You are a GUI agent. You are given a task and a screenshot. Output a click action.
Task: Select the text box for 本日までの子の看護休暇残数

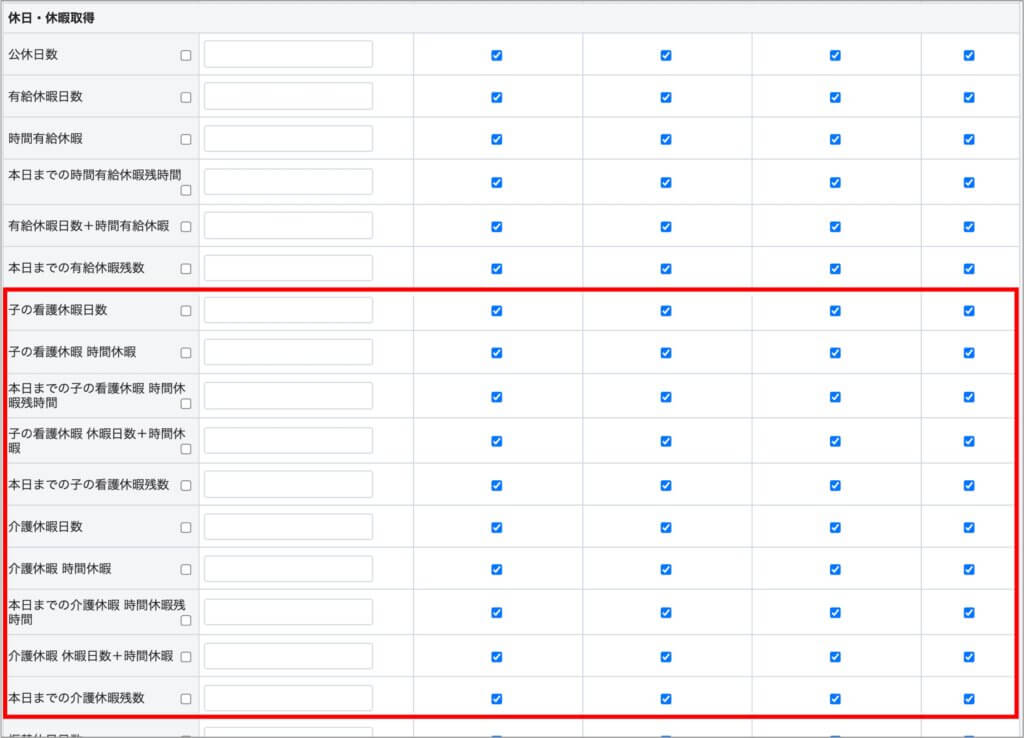(x=288, y=484)
